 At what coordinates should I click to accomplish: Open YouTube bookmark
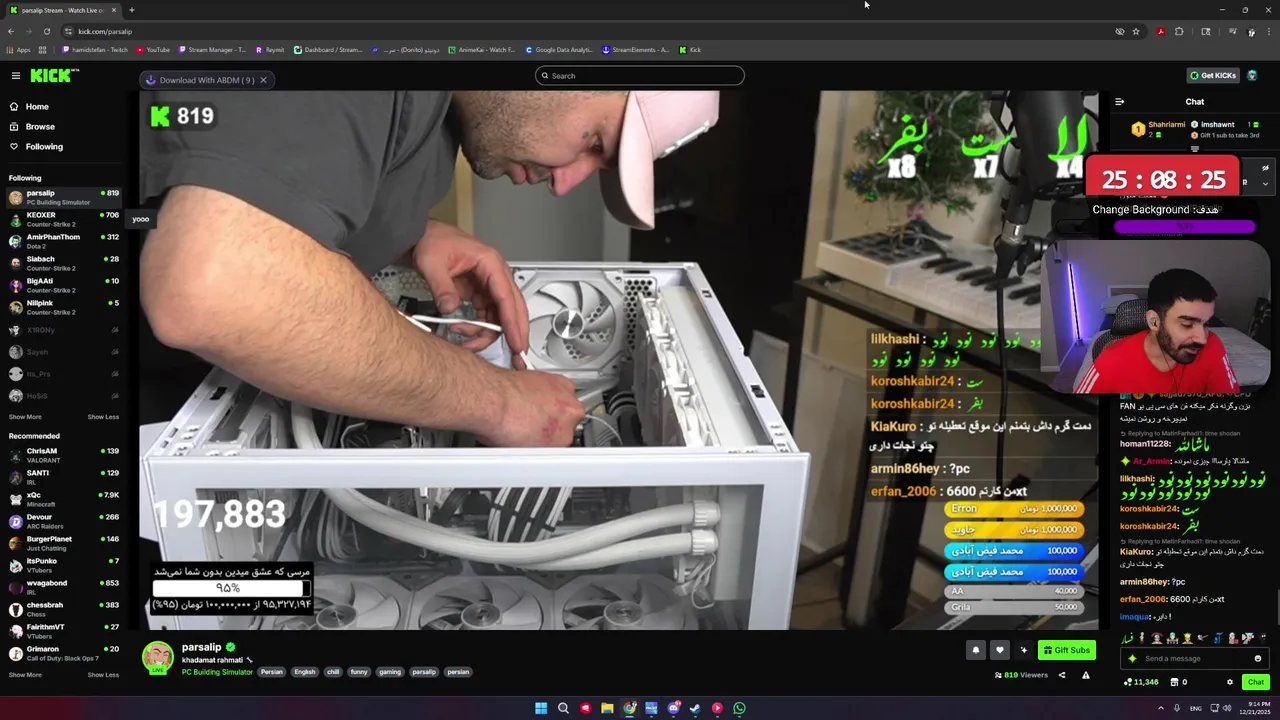pyautogui.click(x=153, y=50)
